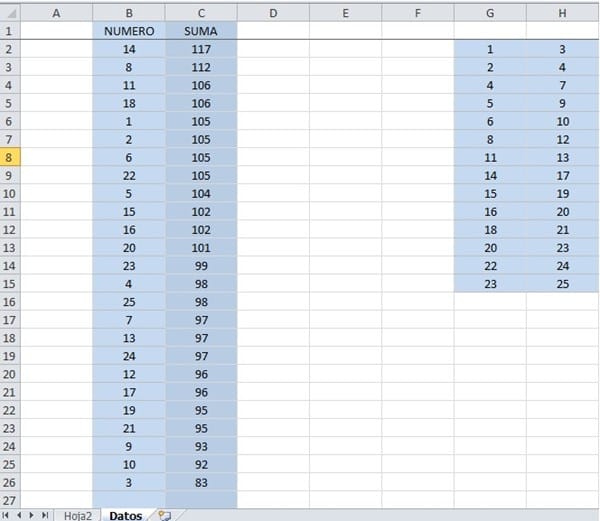The image size is (600, 521).
Task: Go to last sheet navigation arrow
Action: coord(45,515)
